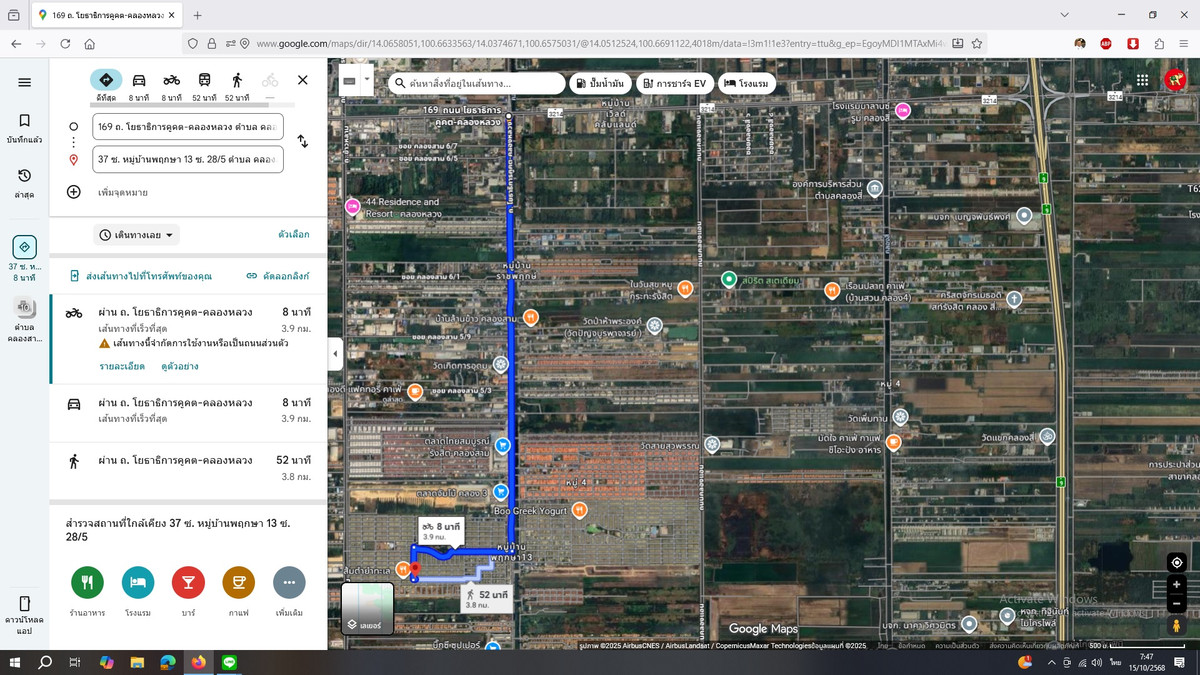1200x675 pixels.
Task: Toggle the map layers thumbnail
Action: pos(367,609)
